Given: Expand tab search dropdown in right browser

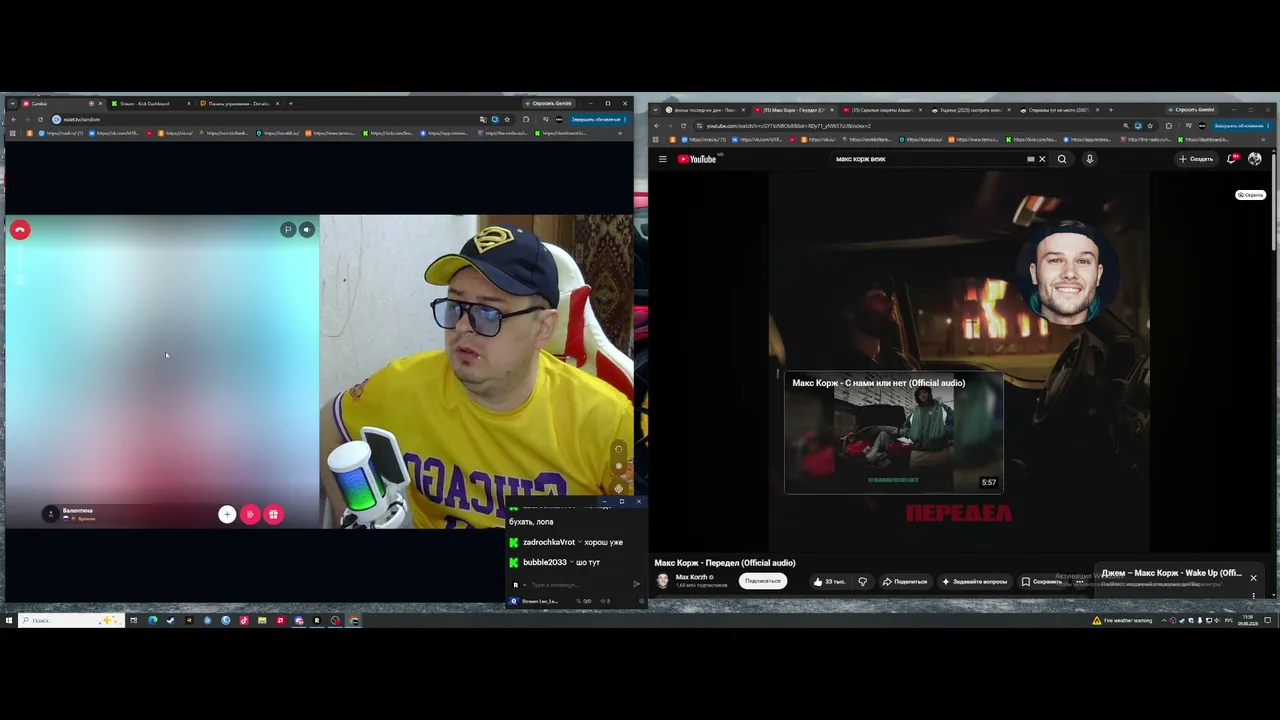Looking at the screenshot, I should [656, 110].
